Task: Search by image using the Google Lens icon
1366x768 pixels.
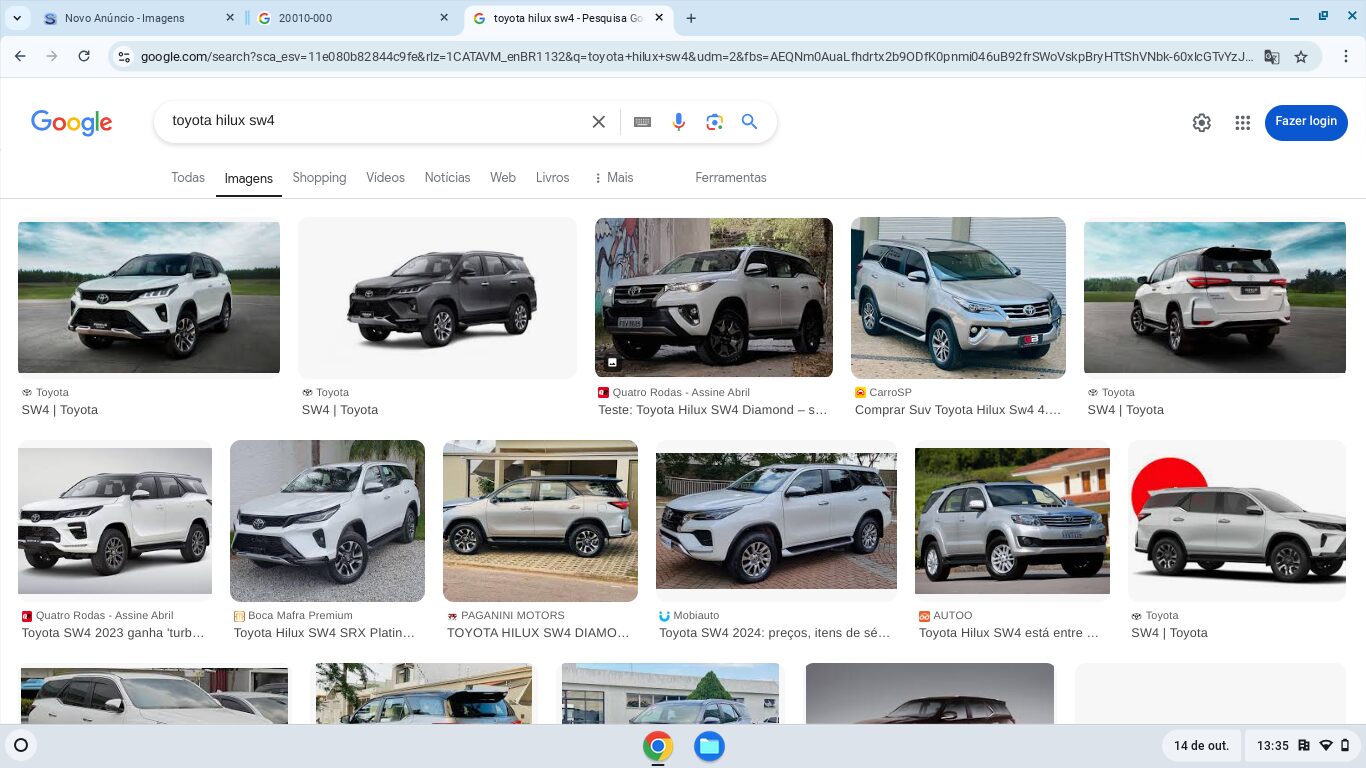Action: [714, 121]
